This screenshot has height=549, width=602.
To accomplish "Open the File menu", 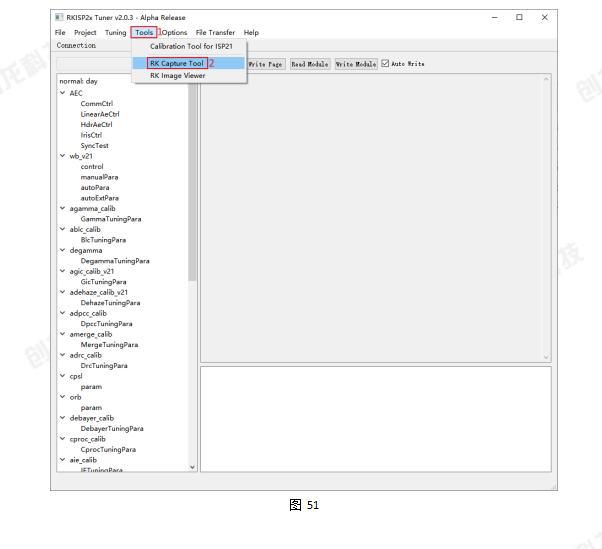I will click(x=60, y=33).
